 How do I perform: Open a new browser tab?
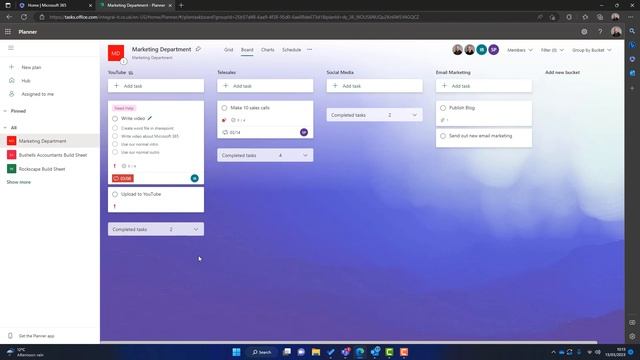point(181,5)
